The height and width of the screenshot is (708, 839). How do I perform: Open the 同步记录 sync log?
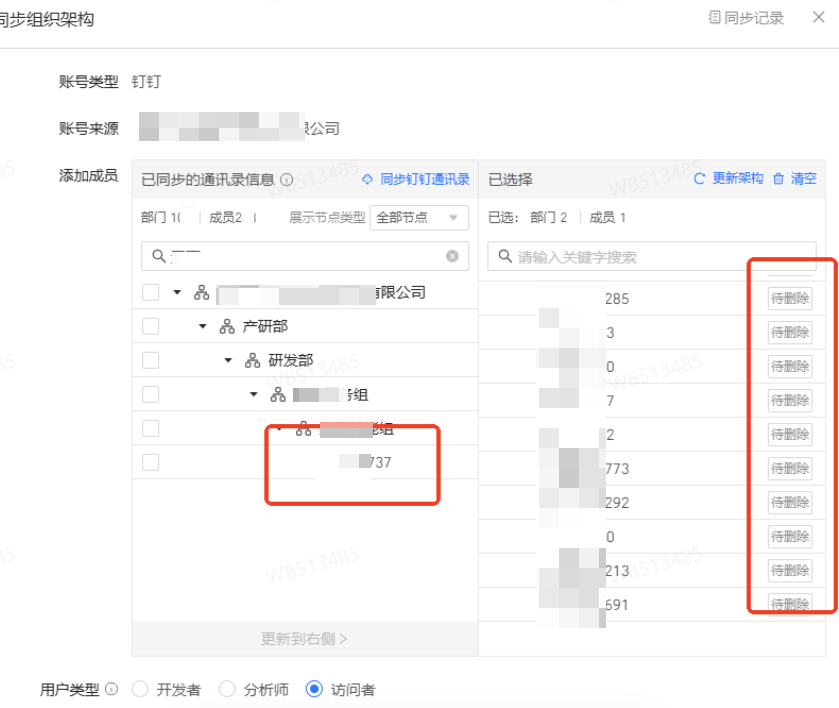point(745,18)
